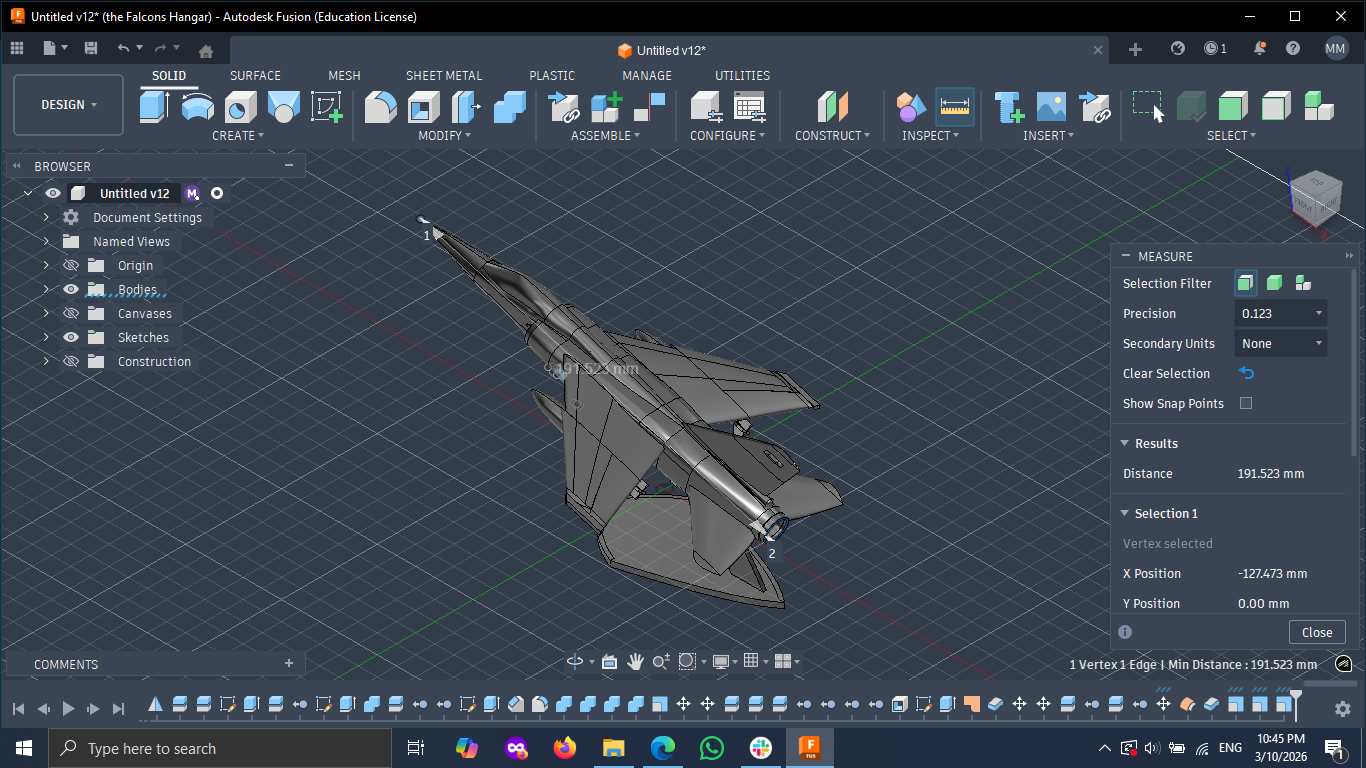Click the Pan hand icon
Screen dimensions: 1366x768
click(x=635, y=661)
